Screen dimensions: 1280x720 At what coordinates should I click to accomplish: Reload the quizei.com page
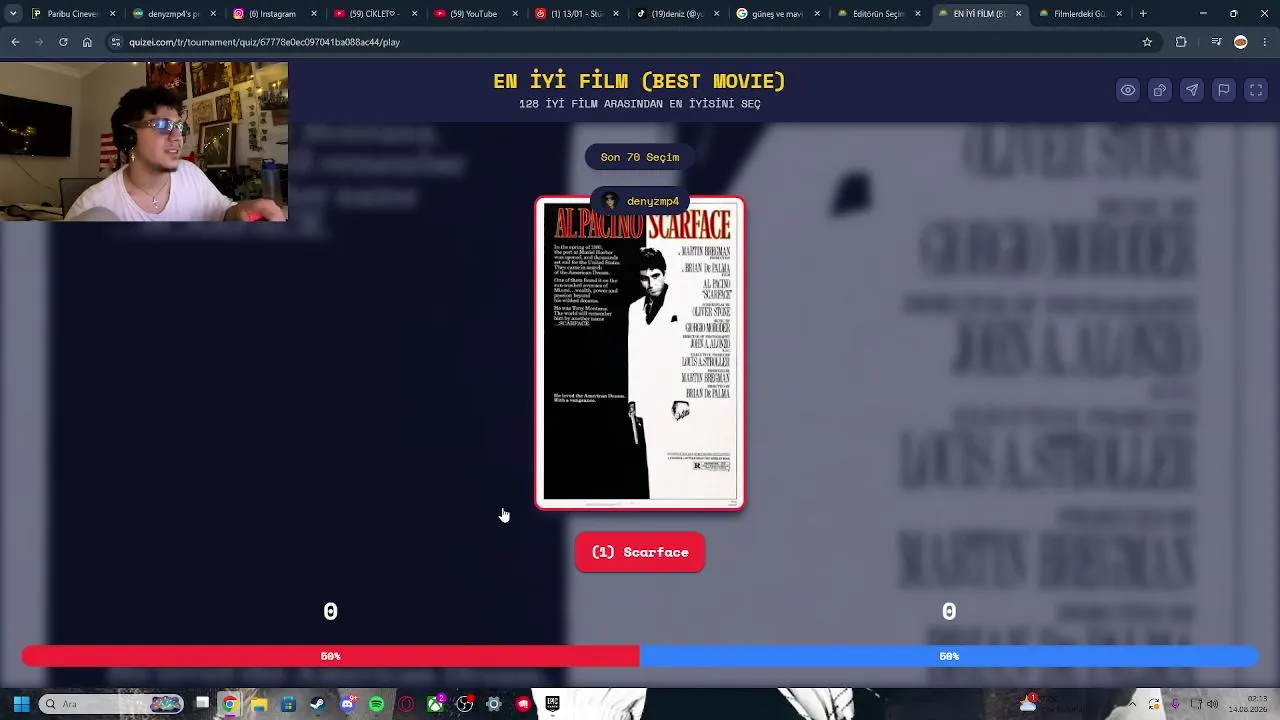coord(63,42)
